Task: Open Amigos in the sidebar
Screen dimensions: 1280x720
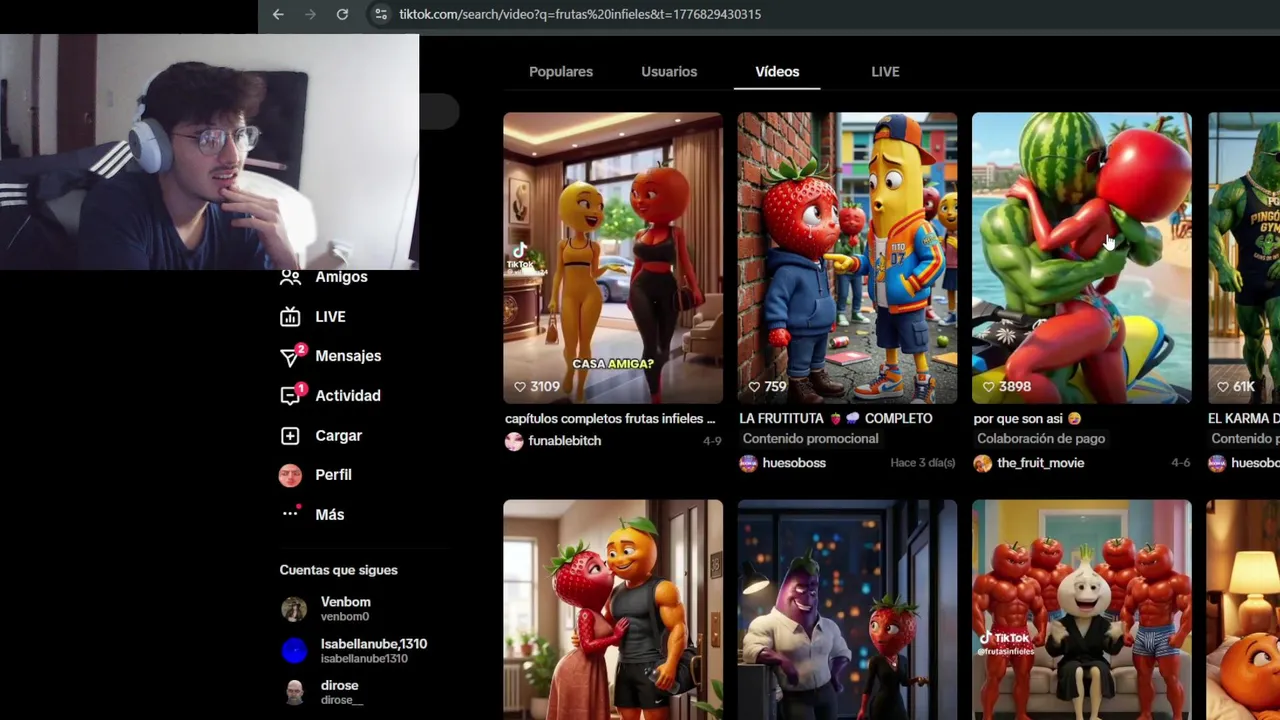Action: click(341, 277)
